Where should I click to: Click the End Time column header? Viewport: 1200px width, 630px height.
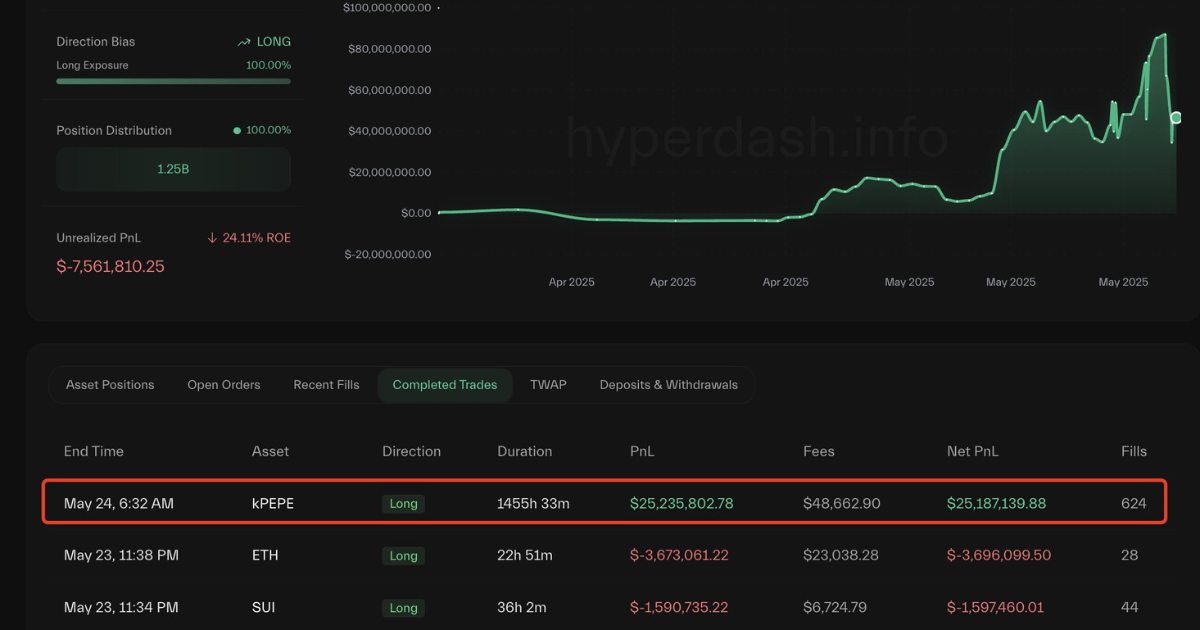click(93, 451)
